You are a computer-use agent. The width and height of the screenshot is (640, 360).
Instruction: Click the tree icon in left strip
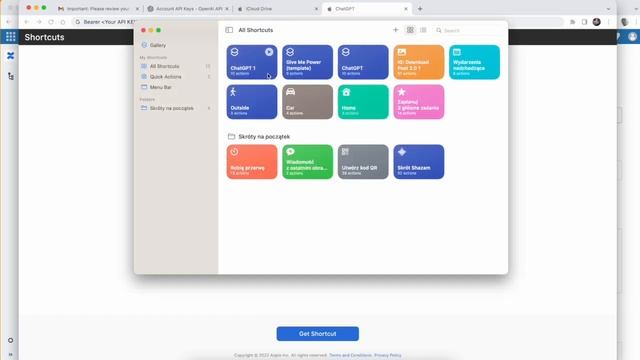[11, 76]
